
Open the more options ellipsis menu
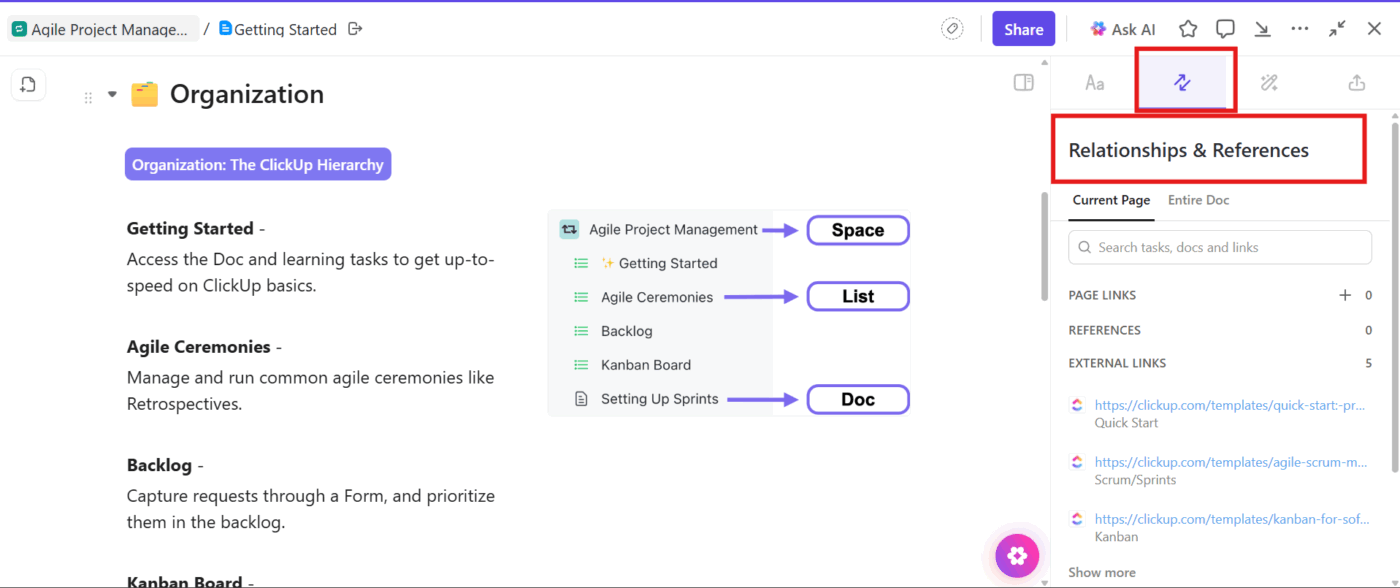point(1299,28)
